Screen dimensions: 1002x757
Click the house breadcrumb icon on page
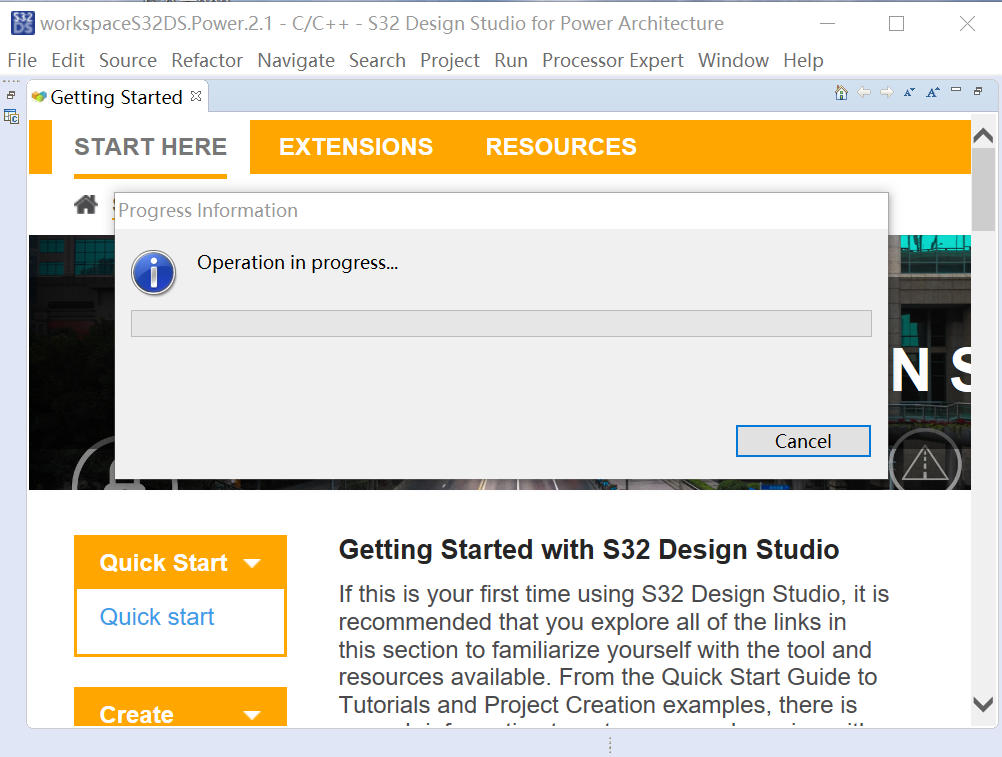coord(86,205)
